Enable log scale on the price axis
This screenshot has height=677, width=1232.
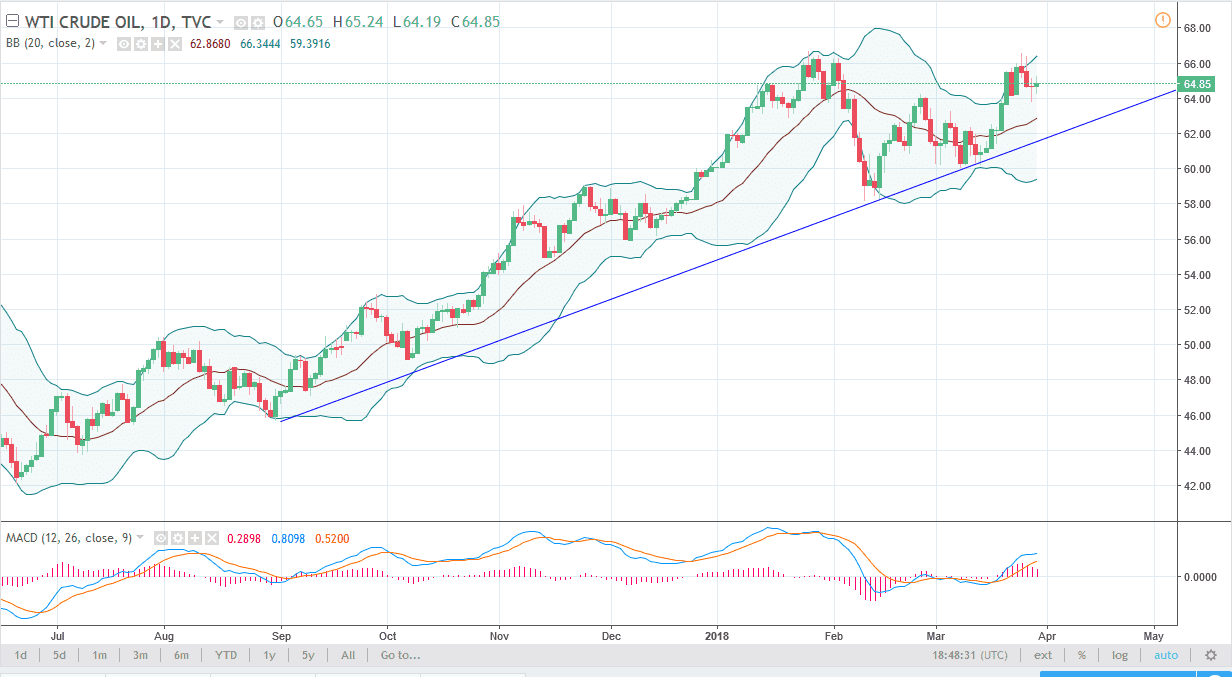tap(1119, 655)
